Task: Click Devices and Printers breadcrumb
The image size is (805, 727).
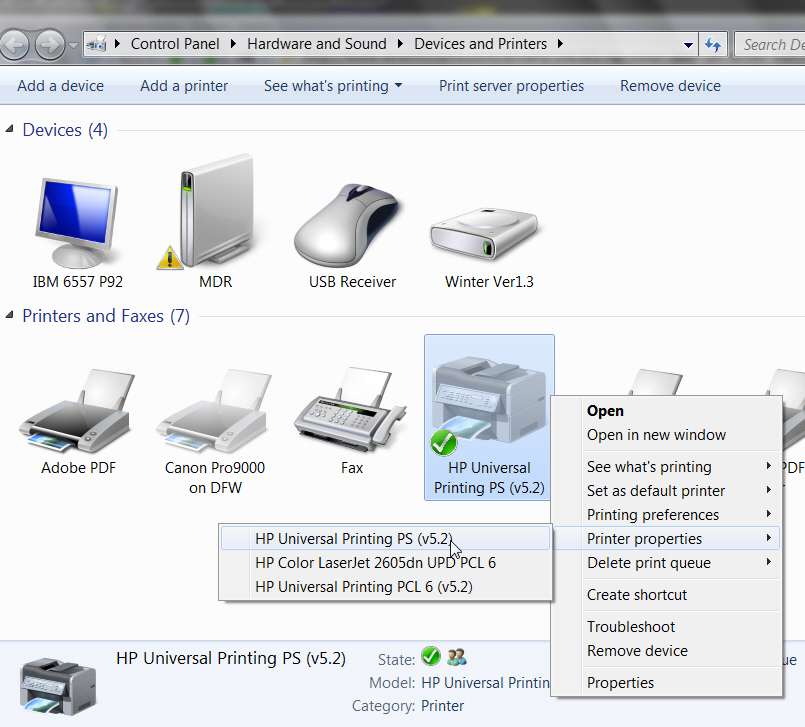Action: tap(481, 44)
